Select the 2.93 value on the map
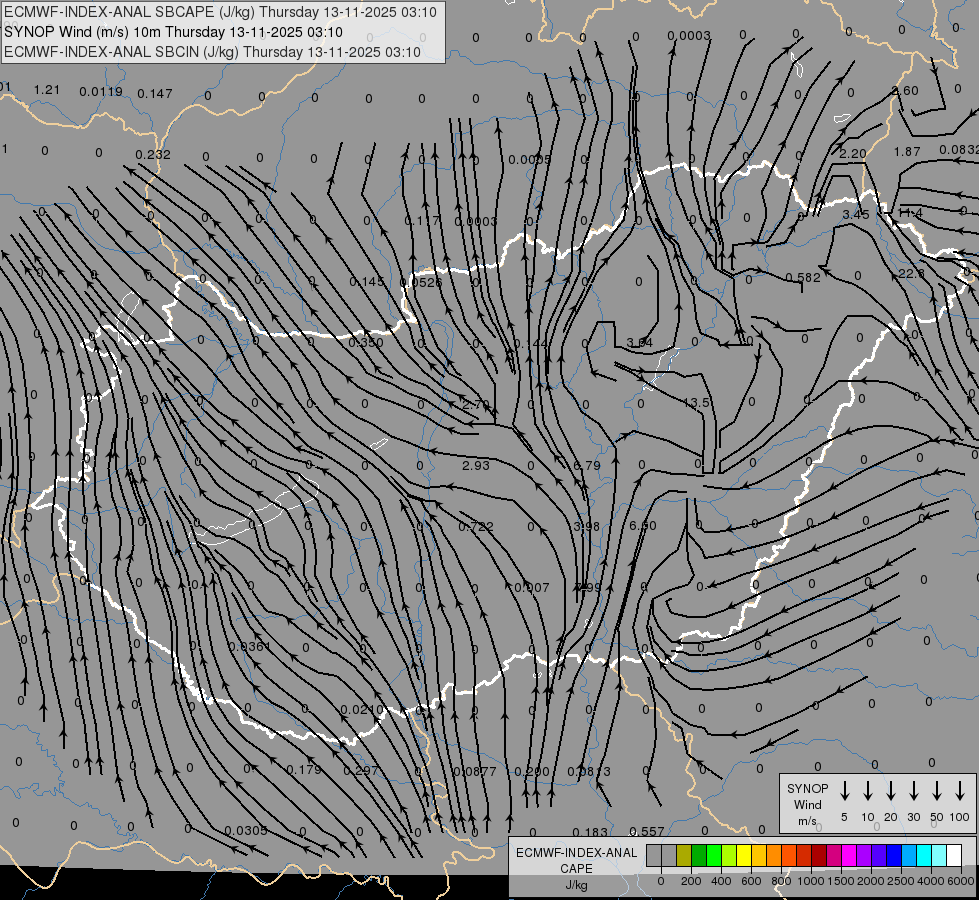The width and height of the screenshot is (979, 900). (x=476, y=465)
